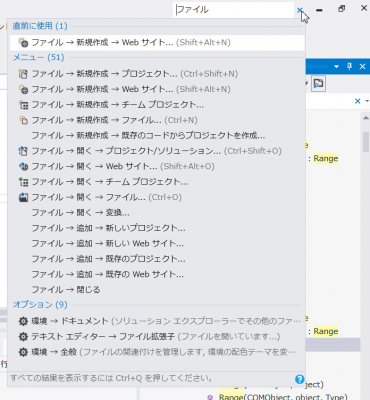Select ファイル → 追加 → 新しい Web サイト...
Image resolution: width=370 pixels, height=400 pixels.
pyautogui.click(x=157, y=244)
